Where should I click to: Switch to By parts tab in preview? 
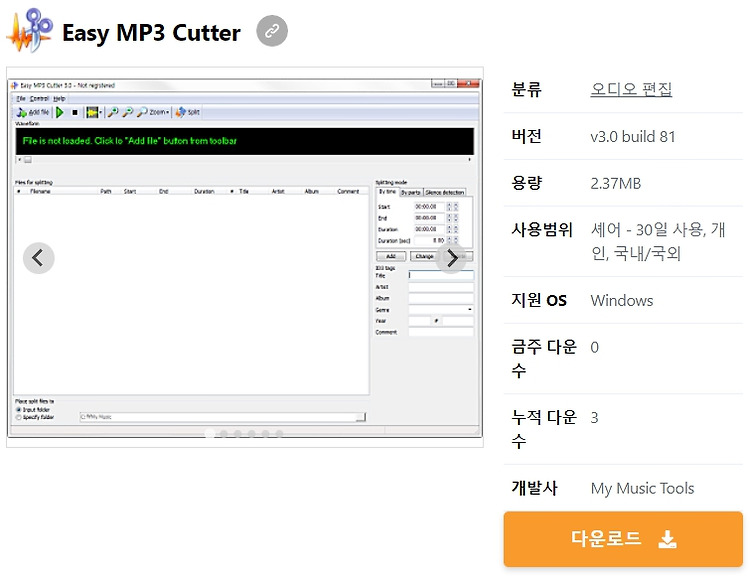(411, 192)
